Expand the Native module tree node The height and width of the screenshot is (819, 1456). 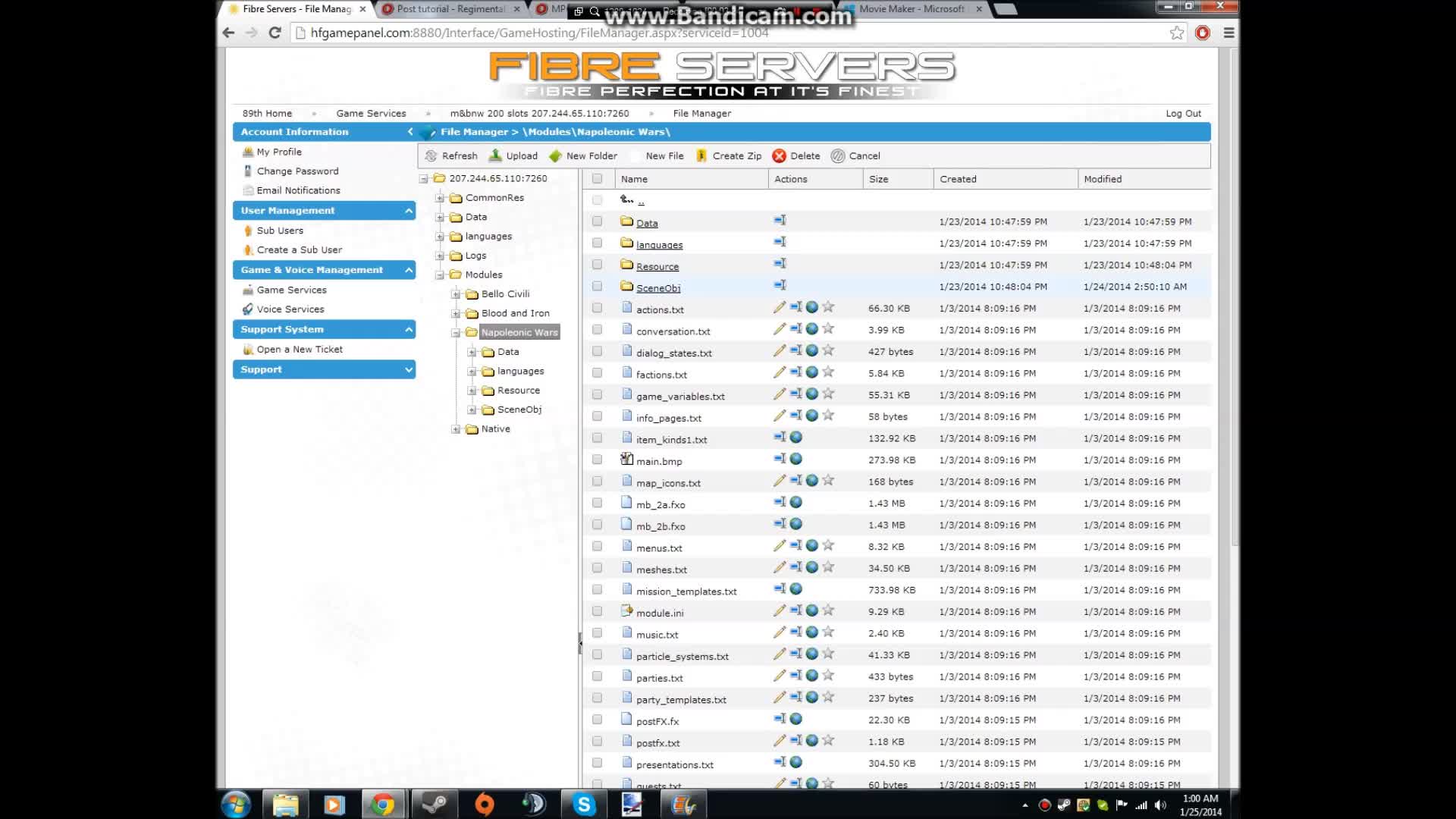click(x=456, y=429)
